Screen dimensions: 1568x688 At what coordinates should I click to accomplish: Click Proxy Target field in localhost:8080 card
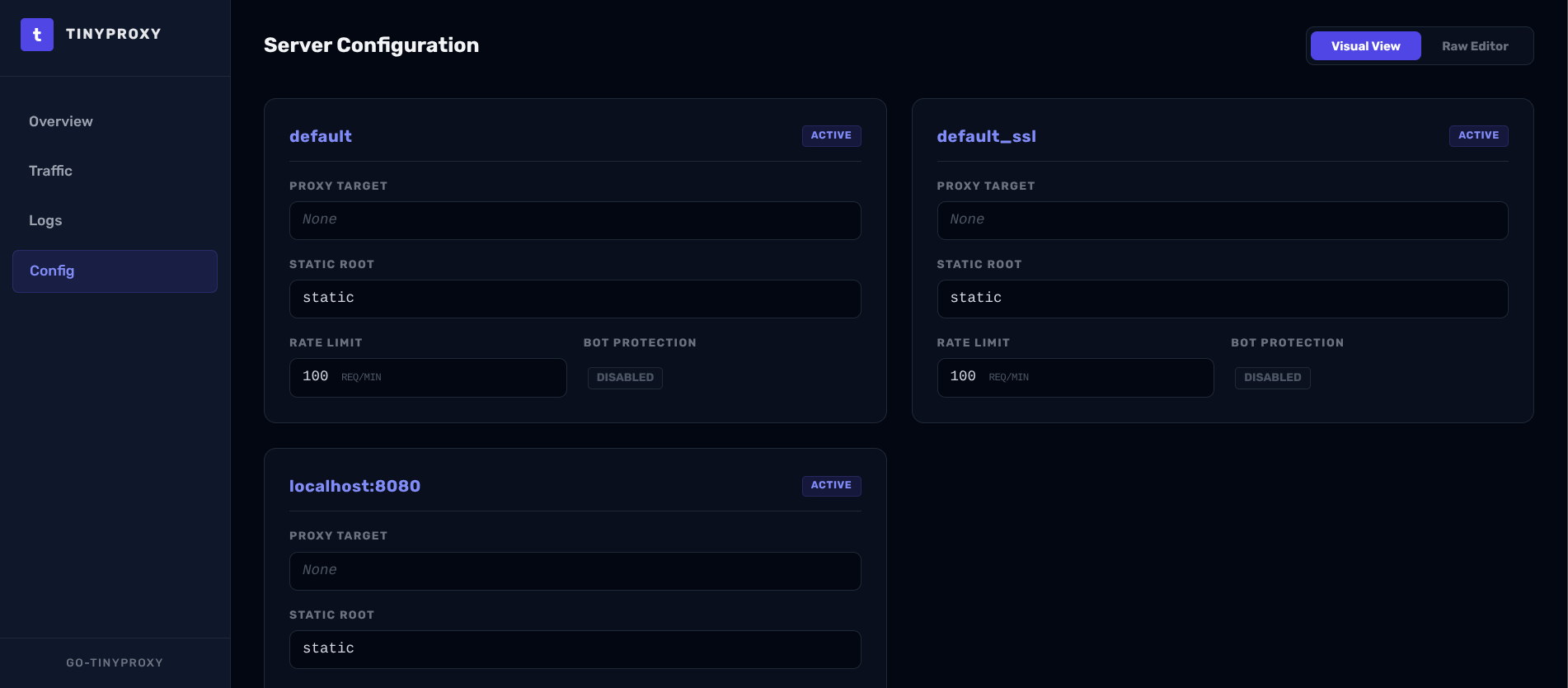click(575, 571)
